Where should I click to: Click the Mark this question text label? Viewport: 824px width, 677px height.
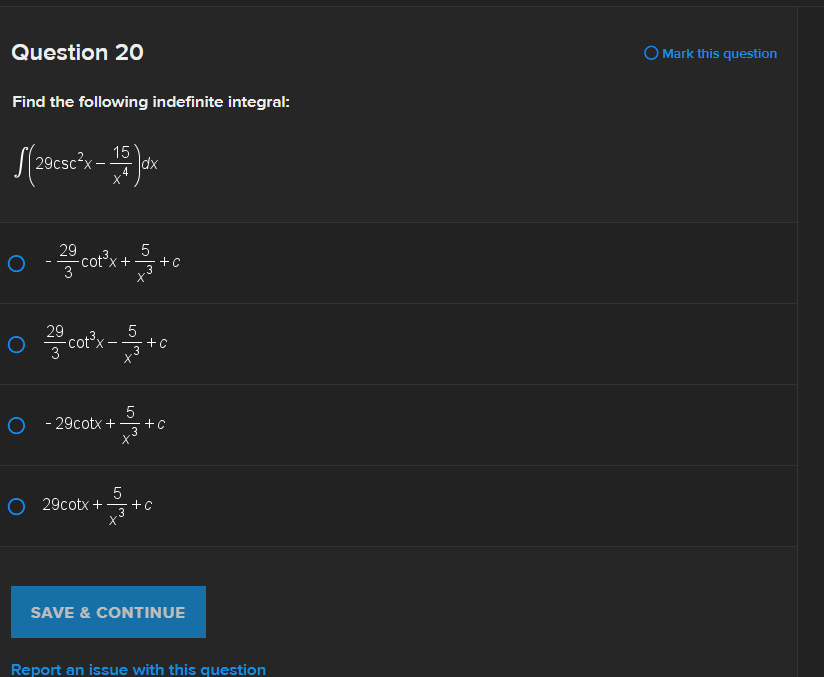(x=719, y=53)
